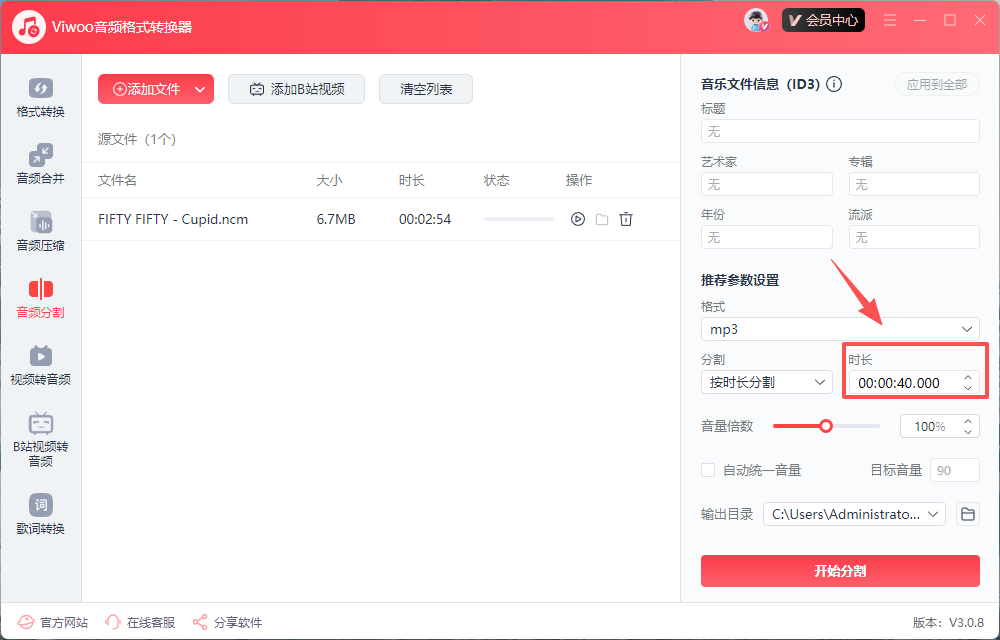1000x640 pixels.
Task: Open 在线客服 support link
Action: pyautogui.click(x=139, y=621)
